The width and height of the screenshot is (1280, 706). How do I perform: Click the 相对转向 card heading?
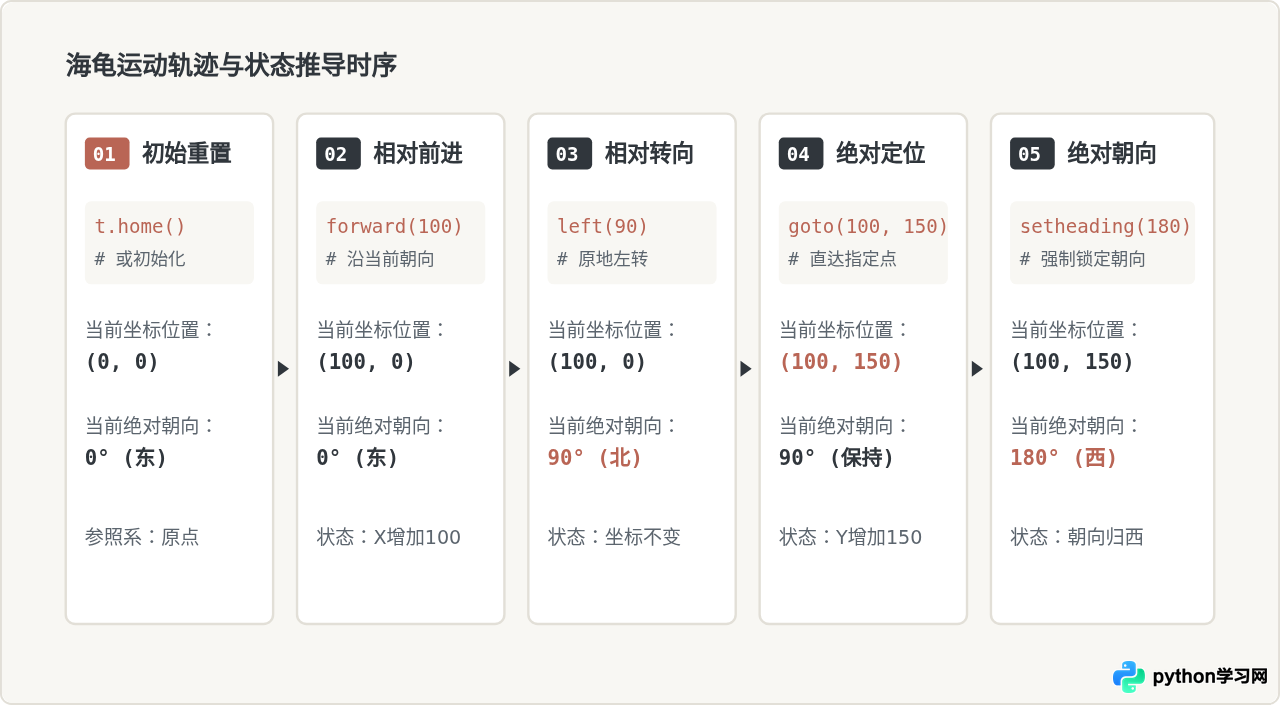(x=649, y=153)
